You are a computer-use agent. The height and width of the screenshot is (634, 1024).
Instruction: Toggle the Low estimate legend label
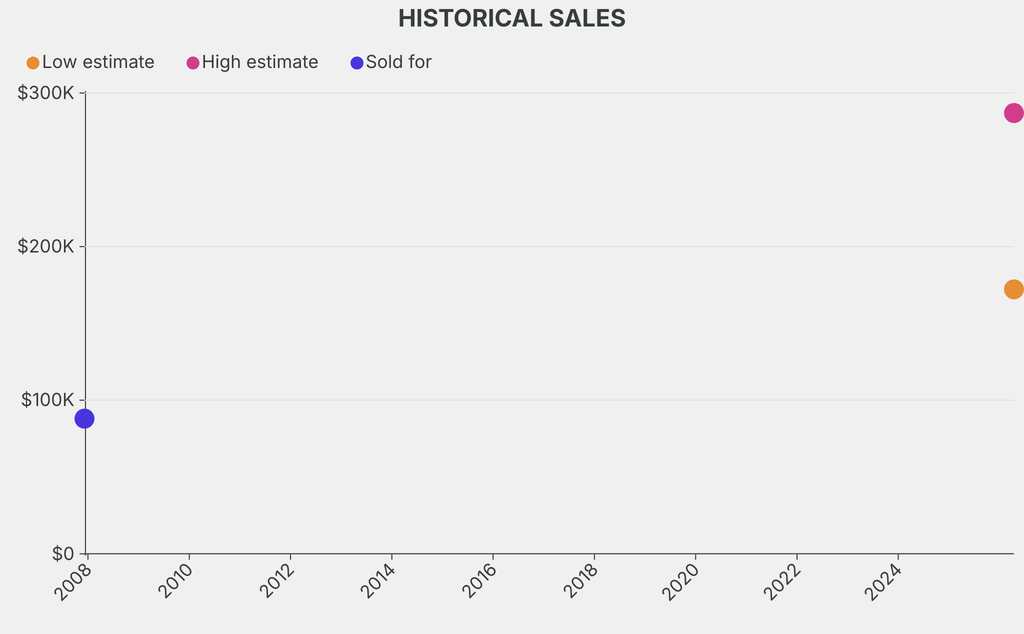[98, 62]
